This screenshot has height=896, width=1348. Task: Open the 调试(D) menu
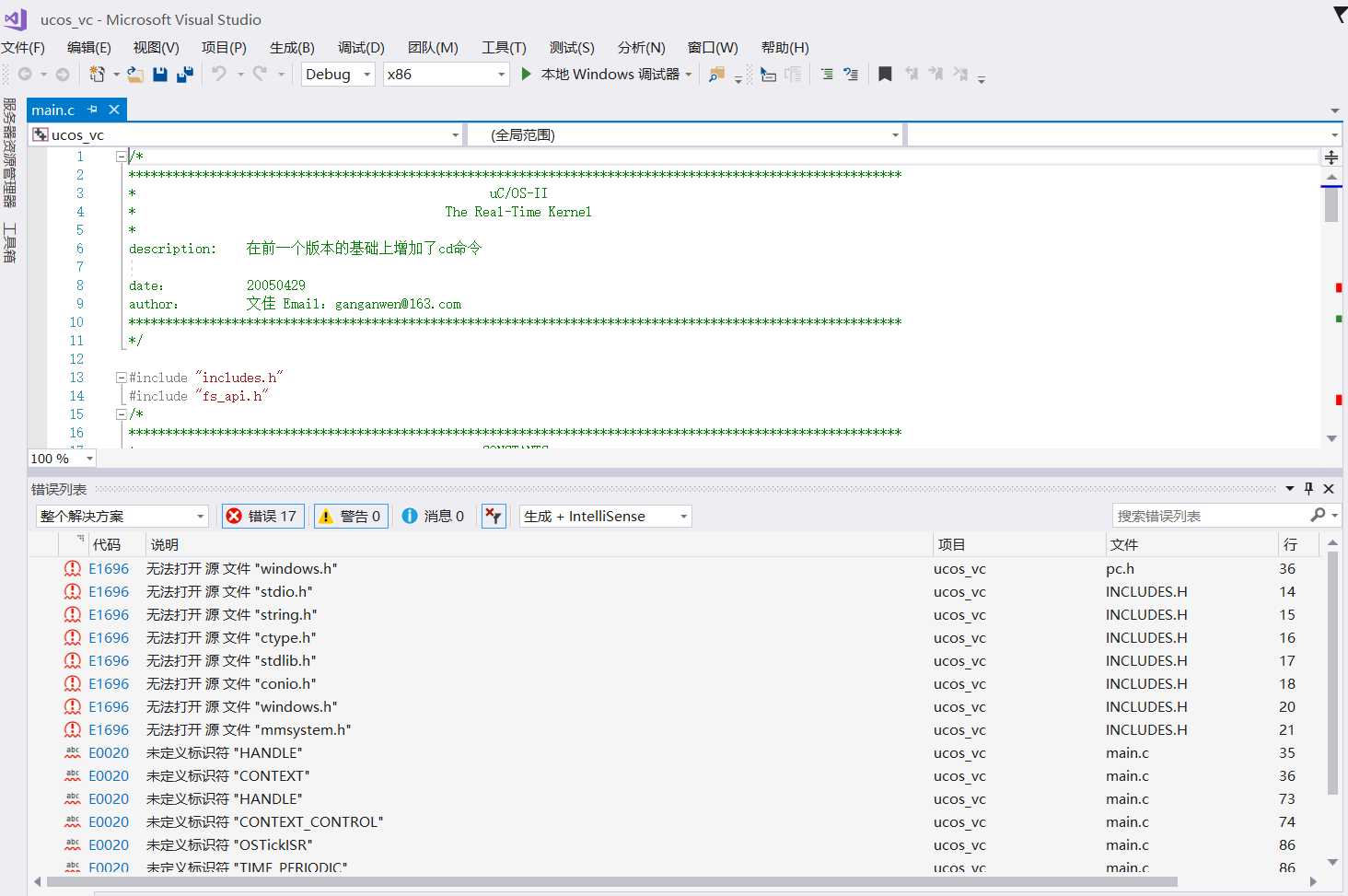point(361,47)
